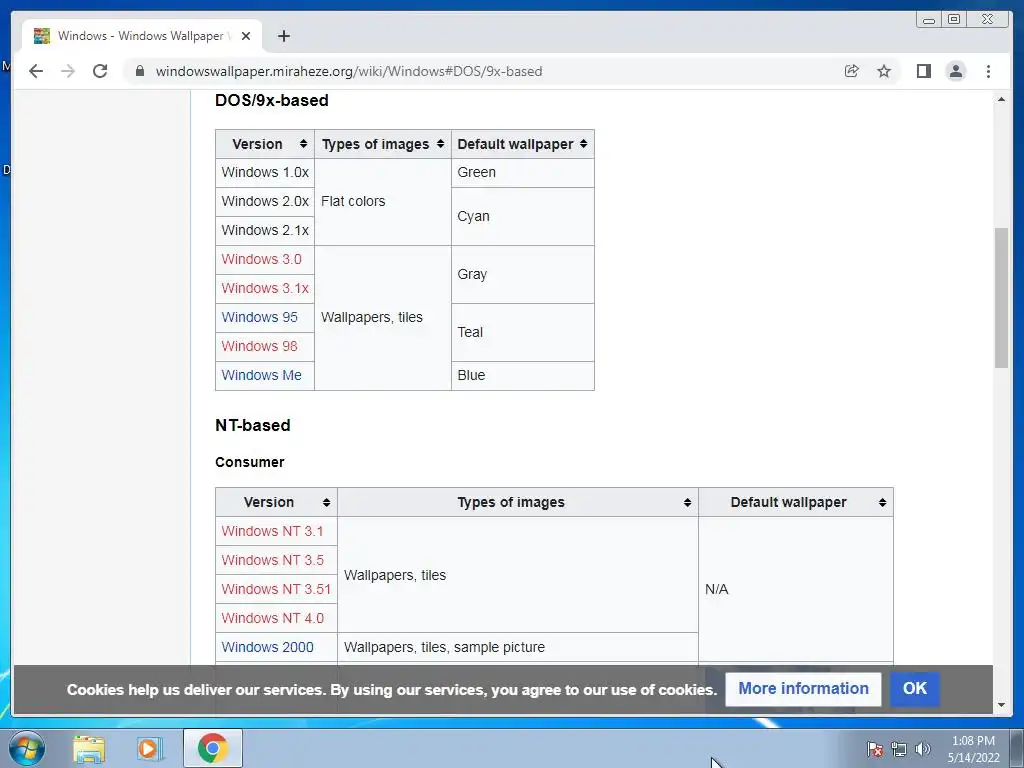
Task: Open the volume speaker tray icon
Action: coord(922,749)
